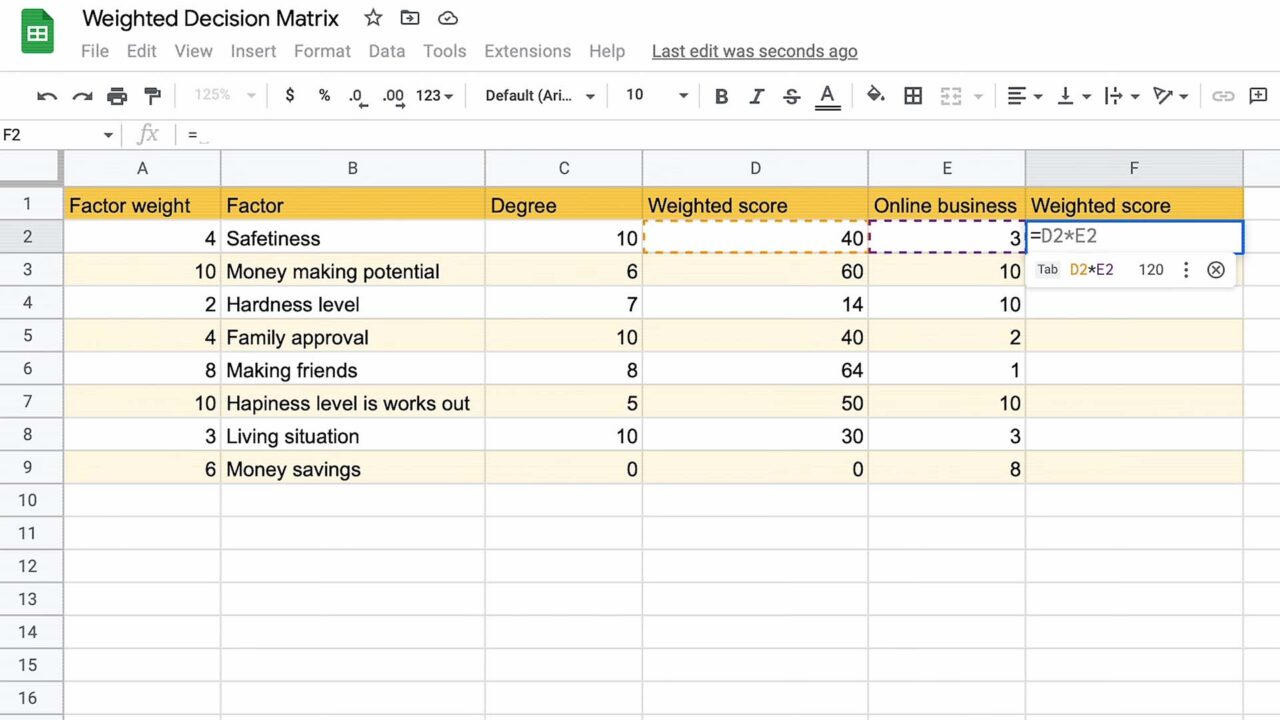The height and width of the screenshot is (720, 1280).
Task: Click the Last edit was seconds ago link
Action: pos(754,51)
